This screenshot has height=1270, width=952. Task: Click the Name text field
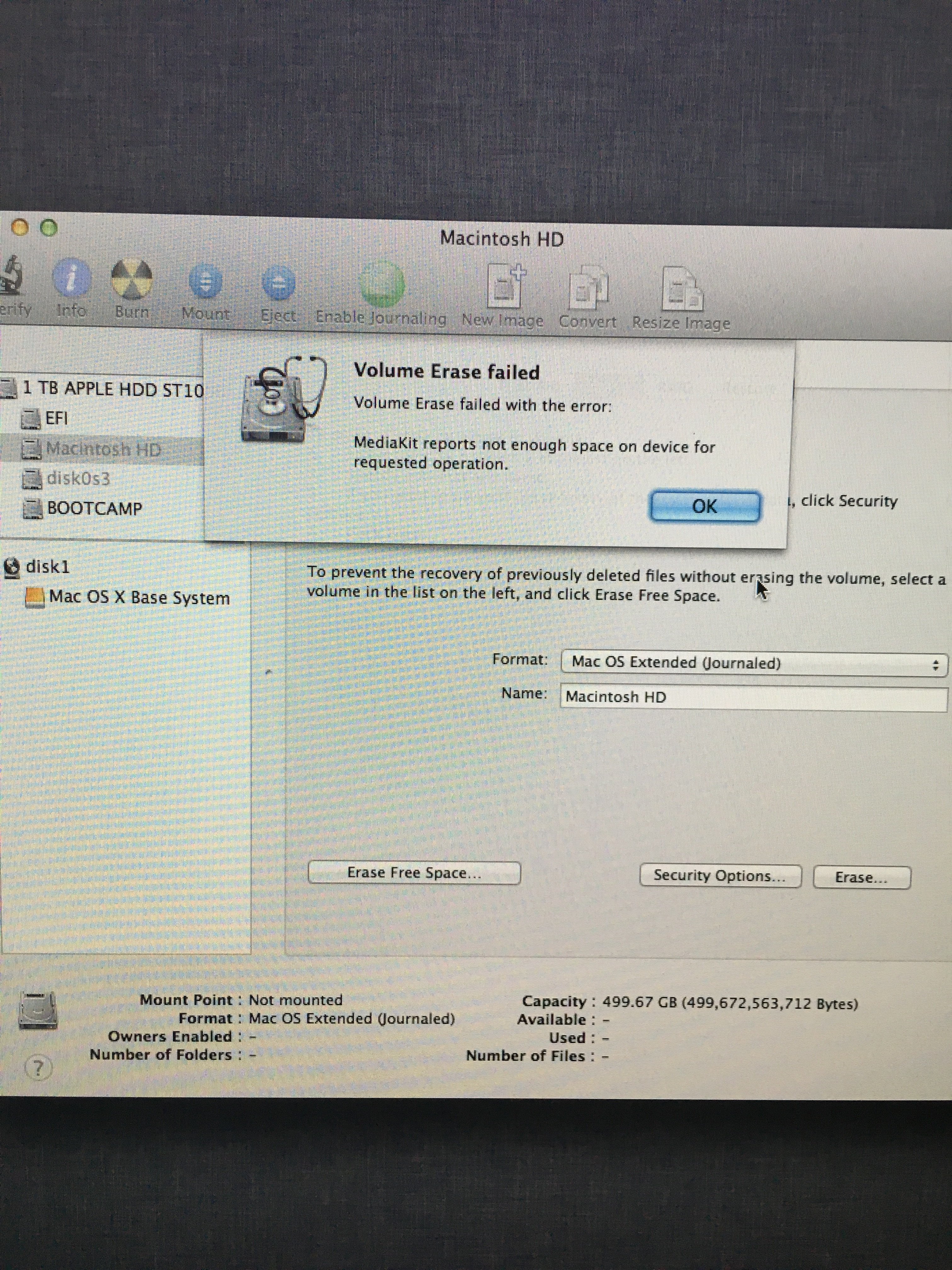[x=753, y=698]
